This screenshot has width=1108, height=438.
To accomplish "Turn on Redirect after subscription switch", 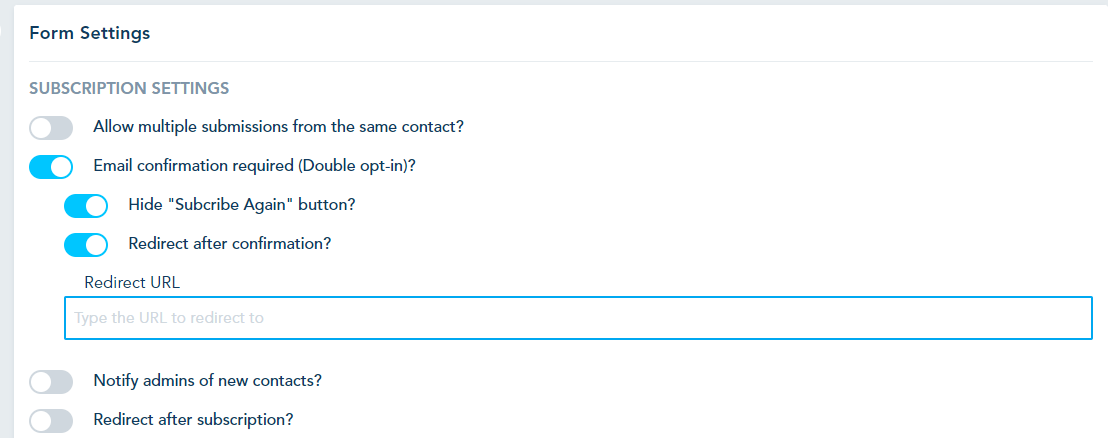I will (x=51, y=420).
